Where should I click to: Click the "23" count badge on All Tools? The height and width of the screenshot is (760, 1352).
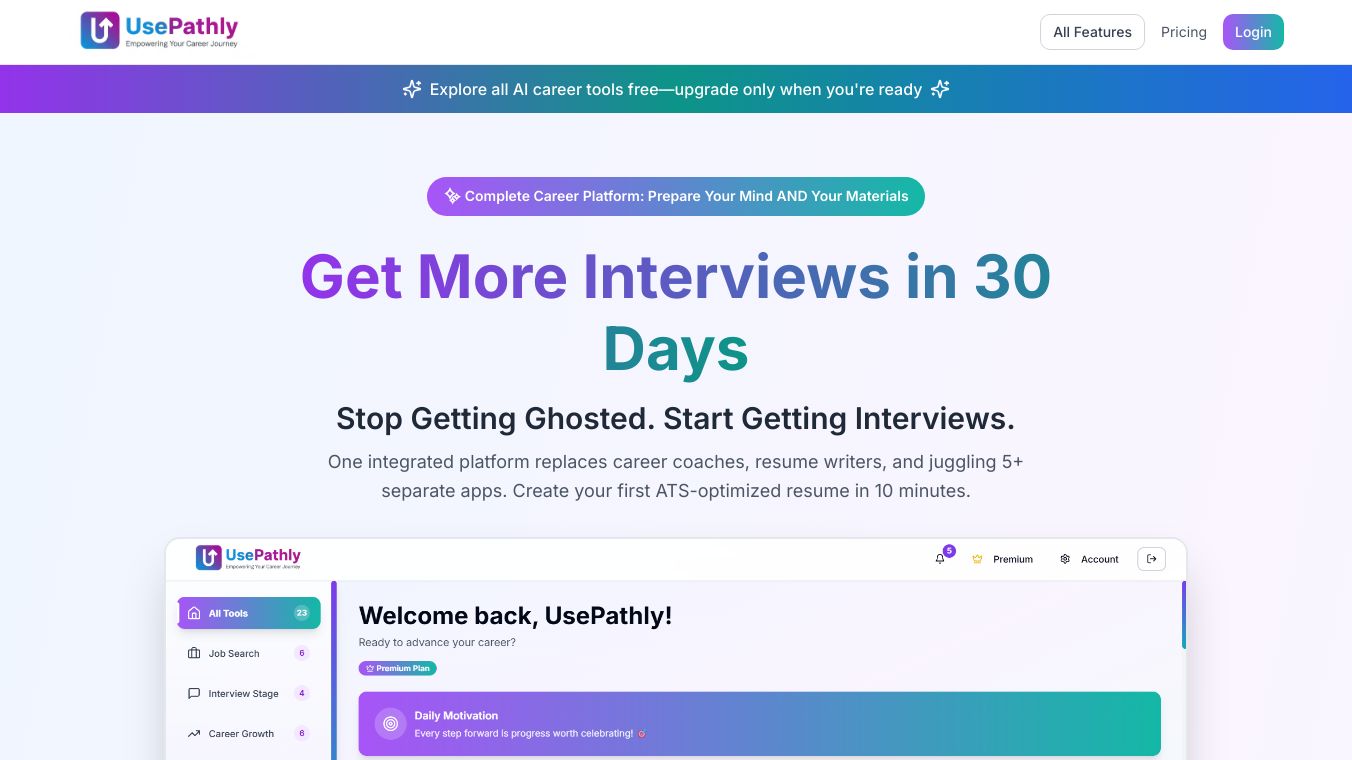point(302,613)
